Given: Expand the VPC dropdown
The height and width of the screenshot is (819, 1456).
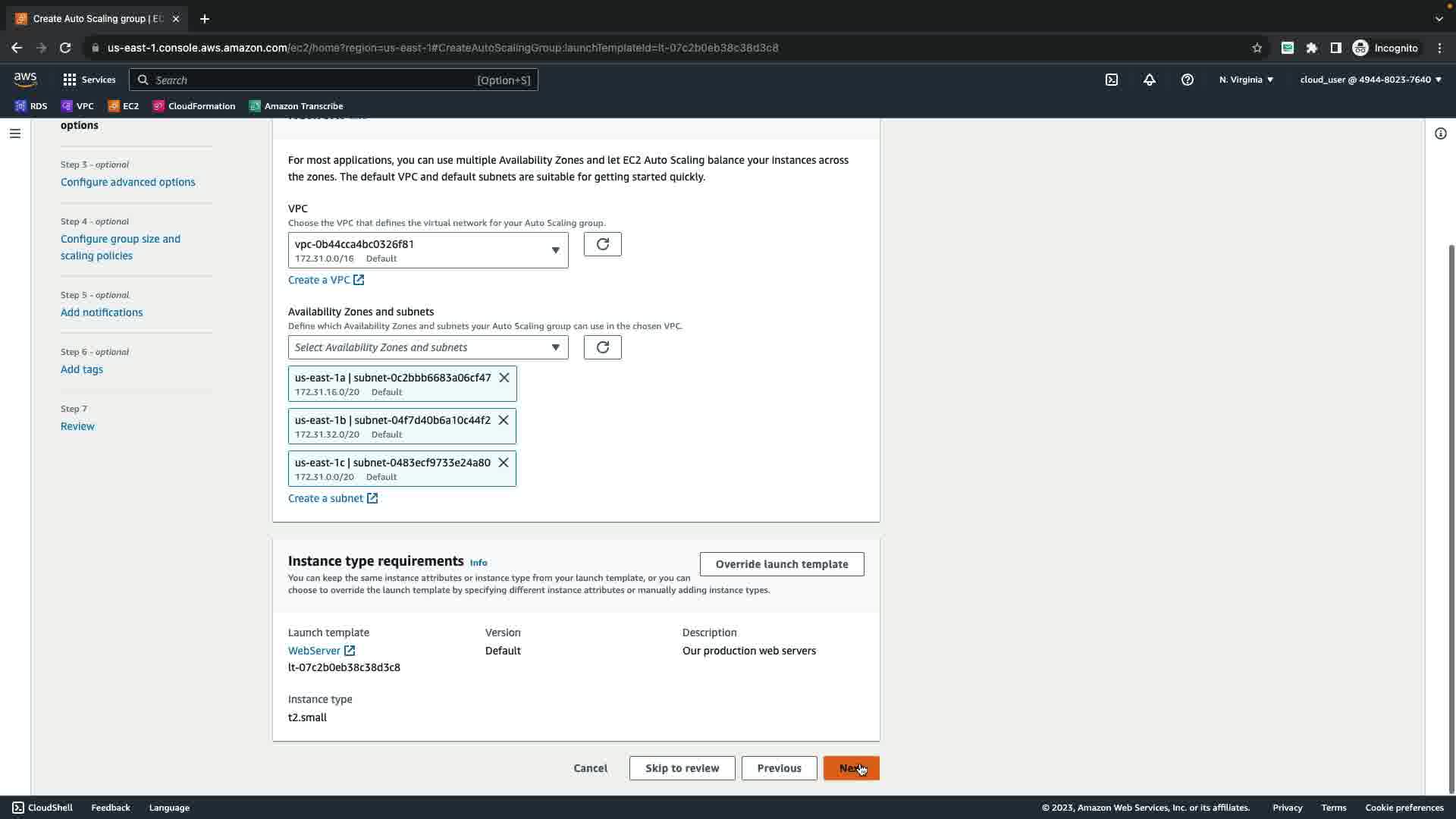Looking at the screenshot, I should pos(428,250).
